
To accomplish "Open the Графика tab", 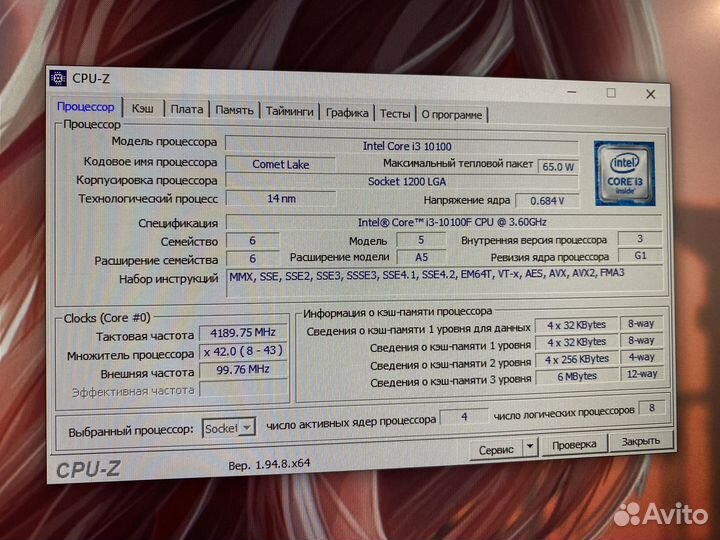I will 347,112.
